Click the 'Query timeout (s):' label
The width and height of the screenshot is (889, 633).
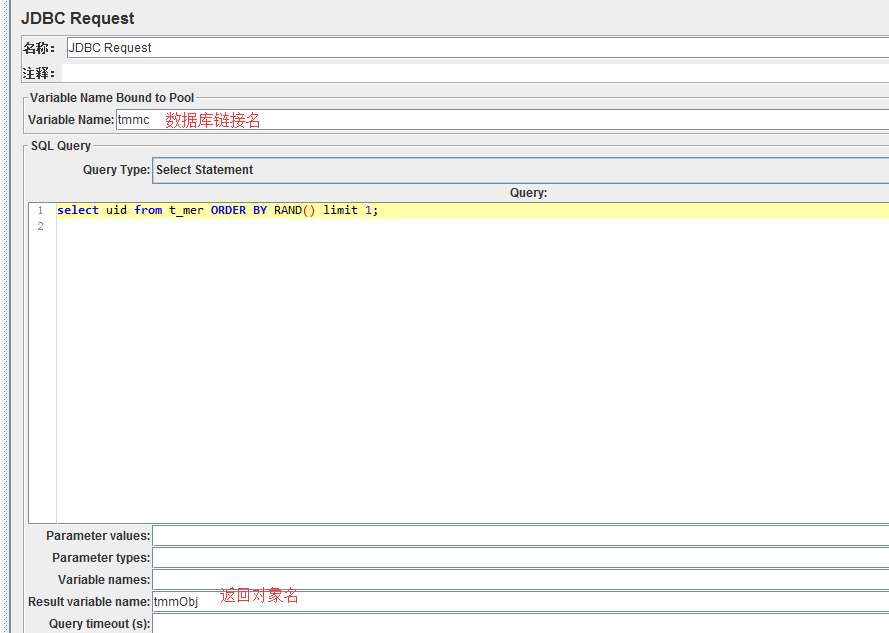(x=99, y=624)
